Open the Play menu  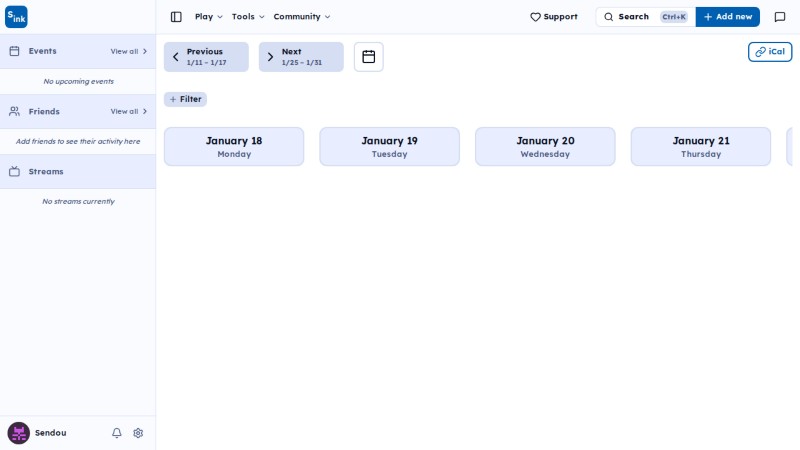(208, 17)
